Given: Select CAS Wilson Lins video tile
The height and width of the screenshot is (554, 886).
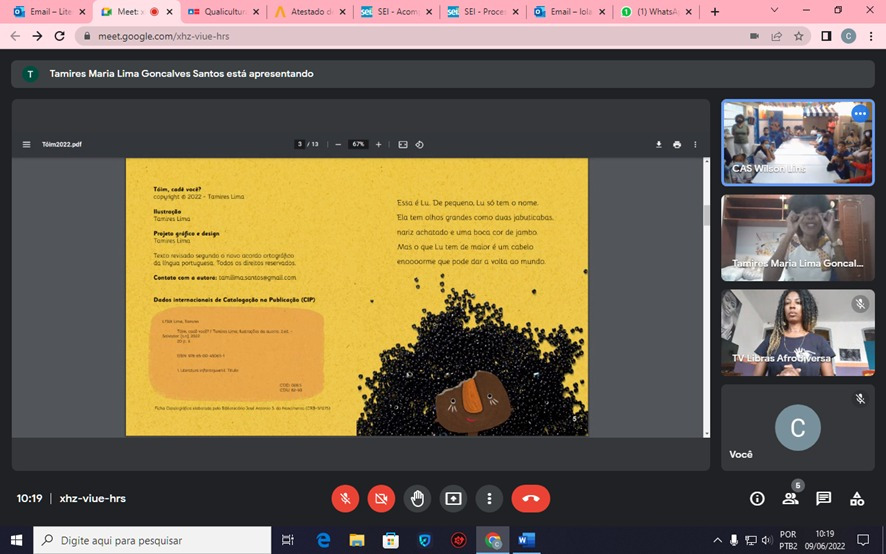Looking at the screenshot, I should coord(797,142).
